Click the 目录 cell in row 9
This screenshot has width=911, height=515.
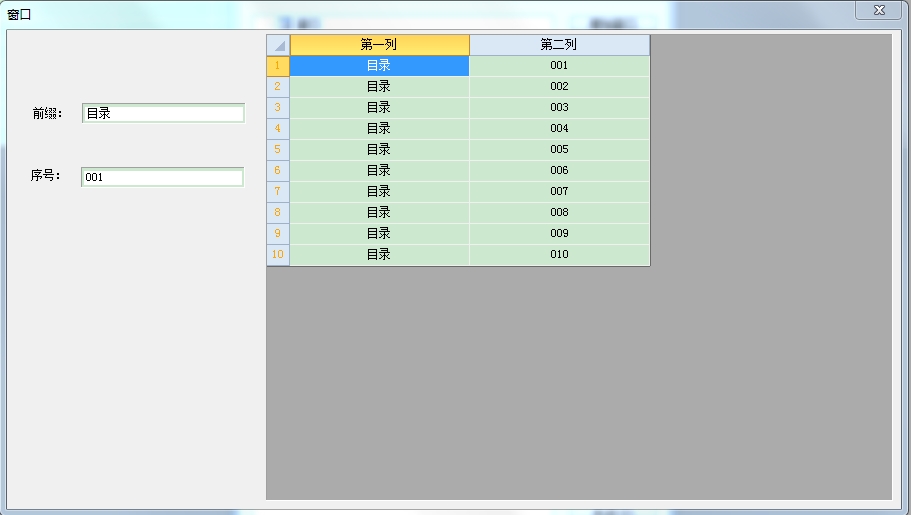point(379,233)
